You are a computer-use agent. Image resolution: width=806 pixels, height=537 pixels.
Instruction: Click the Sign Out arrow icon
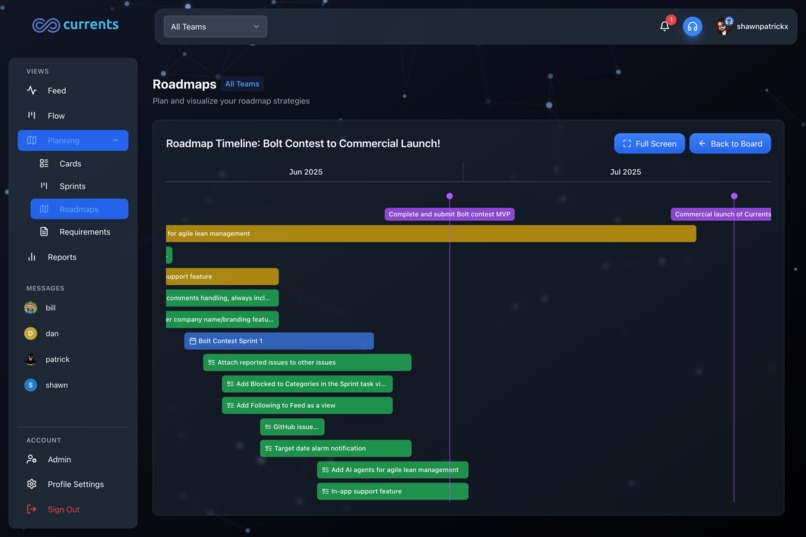pyautogui.click(x=32, y=509)
